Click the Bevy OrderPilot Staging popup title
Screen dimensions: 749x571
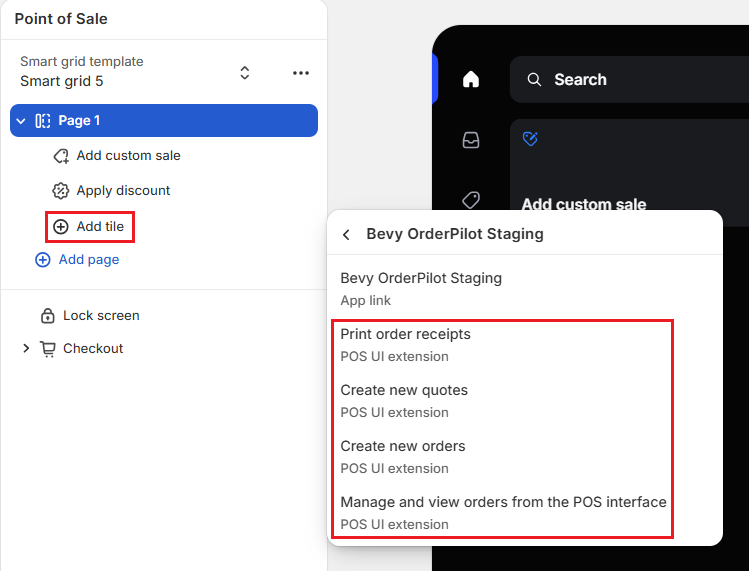(455, 234)
